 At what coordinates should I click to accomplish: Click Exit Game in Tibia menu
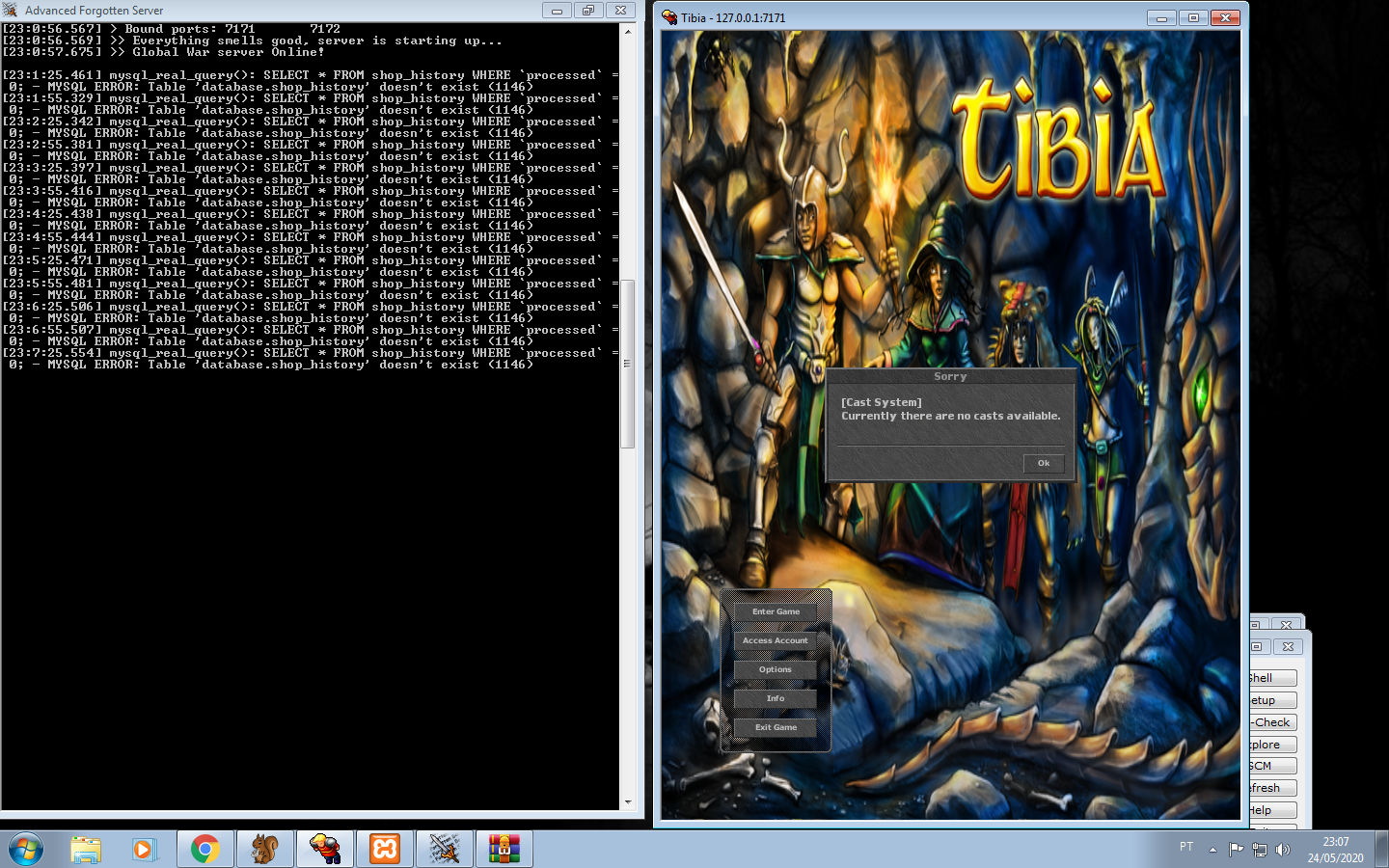coord(776,727)
